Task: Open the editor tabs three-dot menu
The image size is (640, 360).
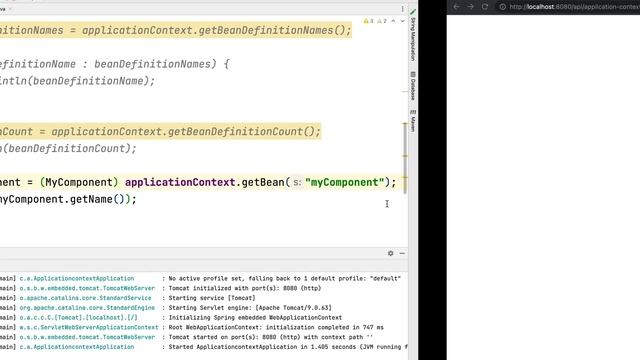Action: [402, 9]
